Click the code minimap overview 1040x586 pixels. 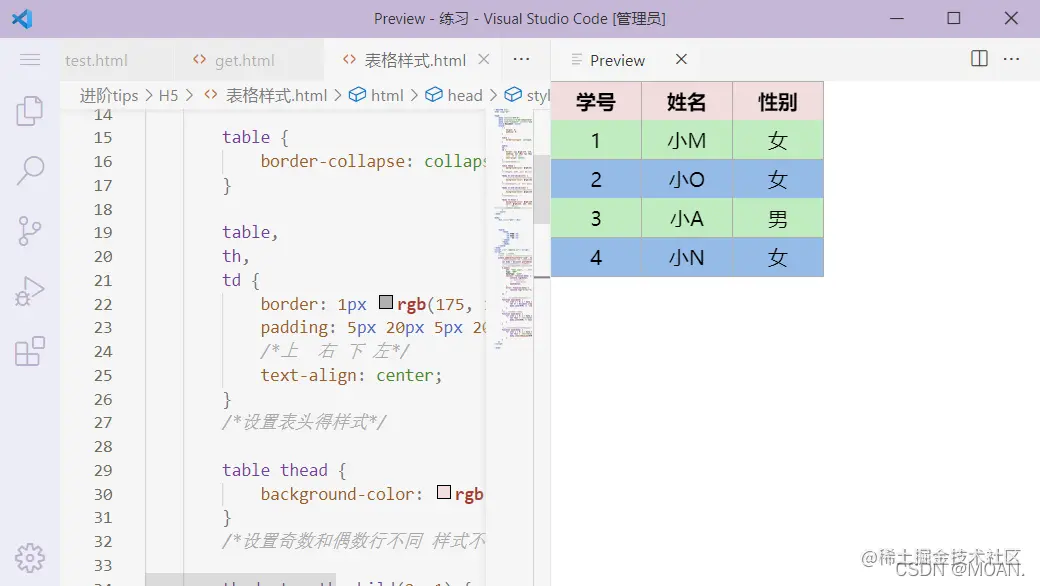pos(513,227)
